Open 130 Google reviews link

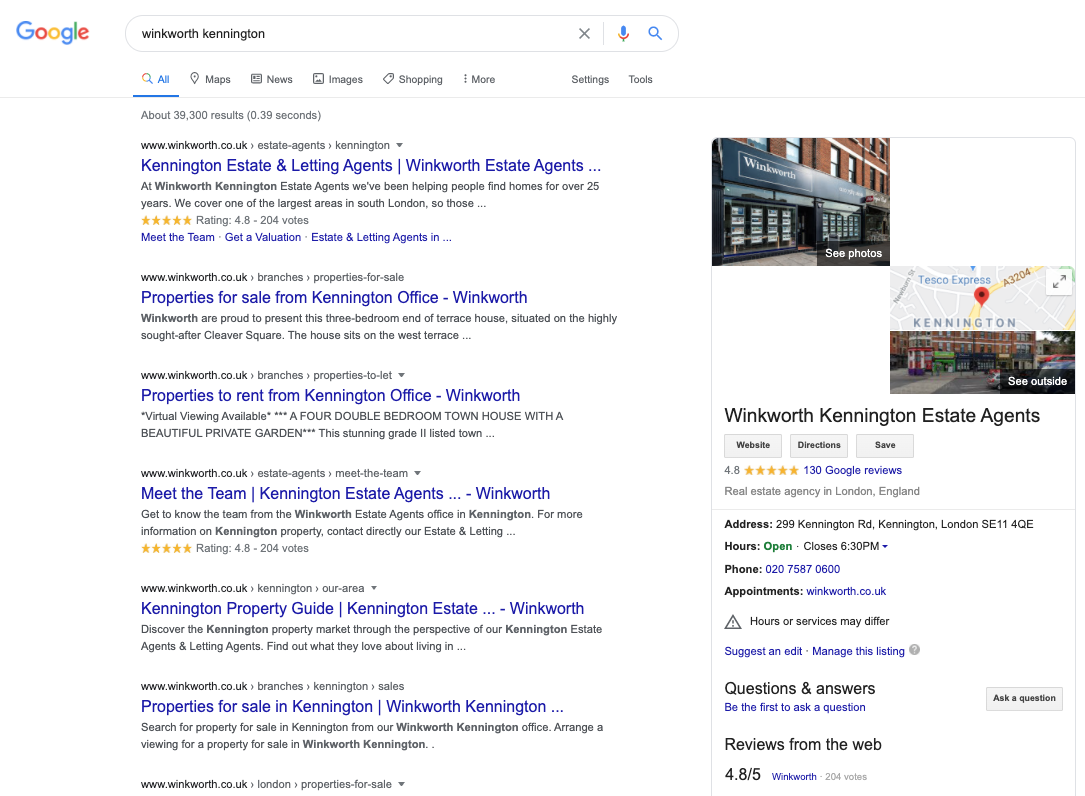coord(852,470)
